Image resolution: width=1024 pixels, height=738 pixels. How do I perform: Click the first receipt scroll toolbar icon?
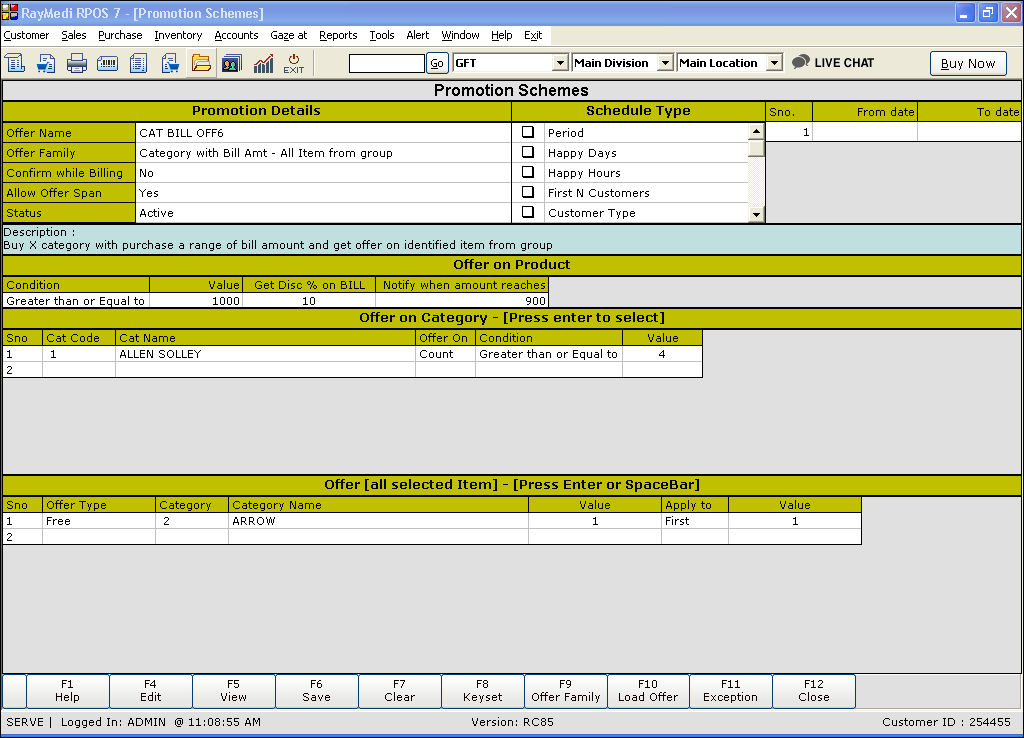tap(15, 63)
